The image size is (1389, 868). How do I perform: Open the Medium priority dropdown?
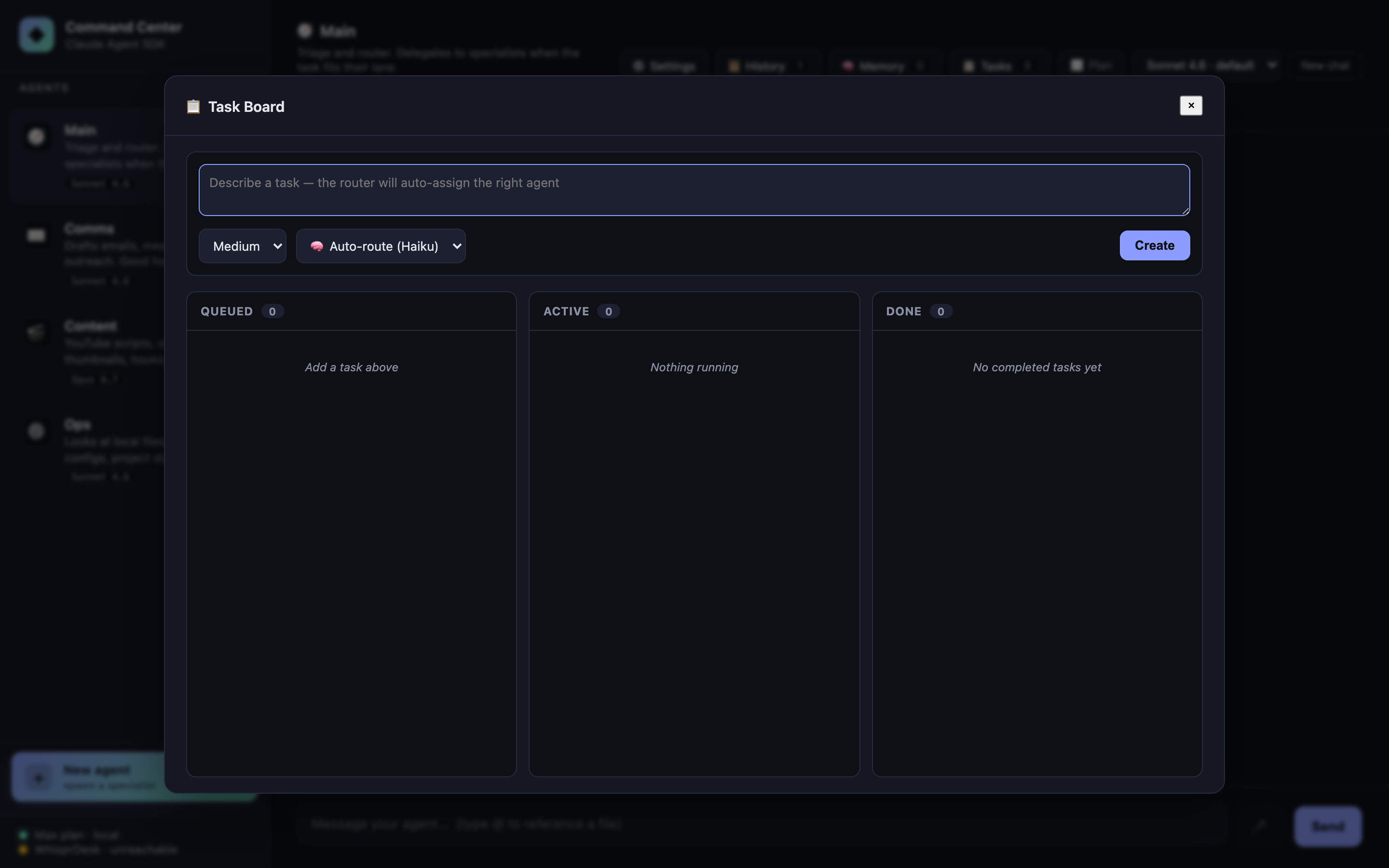pos(242,246)
